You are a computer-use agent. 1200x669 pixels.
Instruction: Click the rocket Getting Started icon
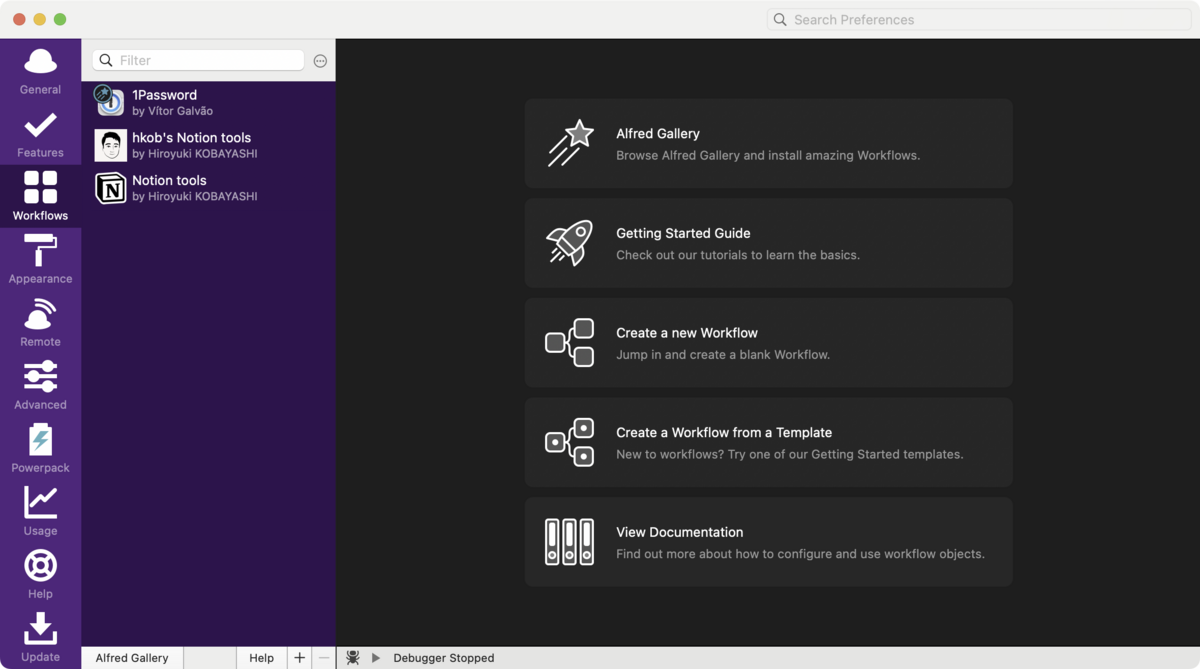(570, 243)
